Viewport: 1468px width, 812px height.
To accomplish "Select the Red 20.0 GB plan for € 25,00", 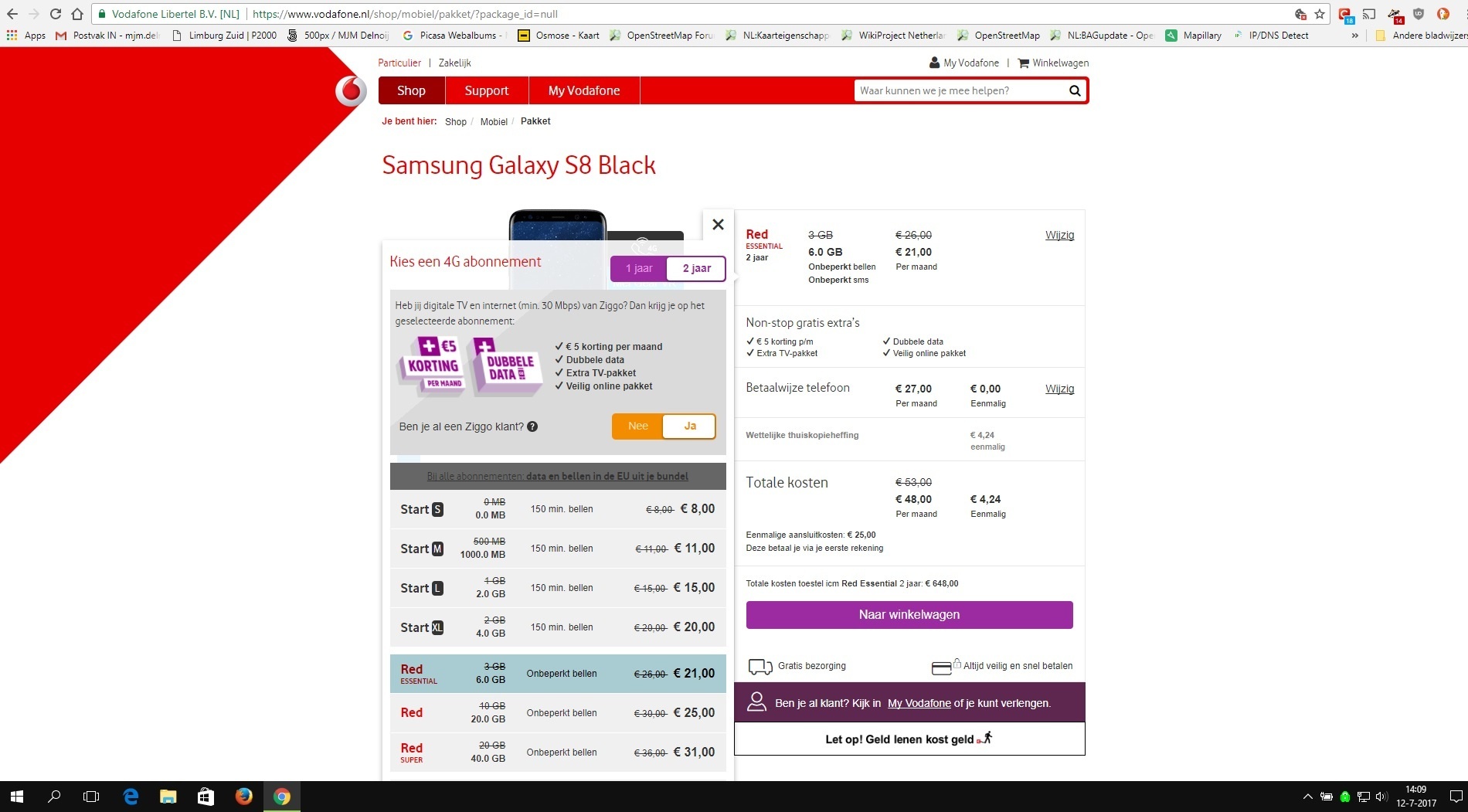I will pos(558,713).
